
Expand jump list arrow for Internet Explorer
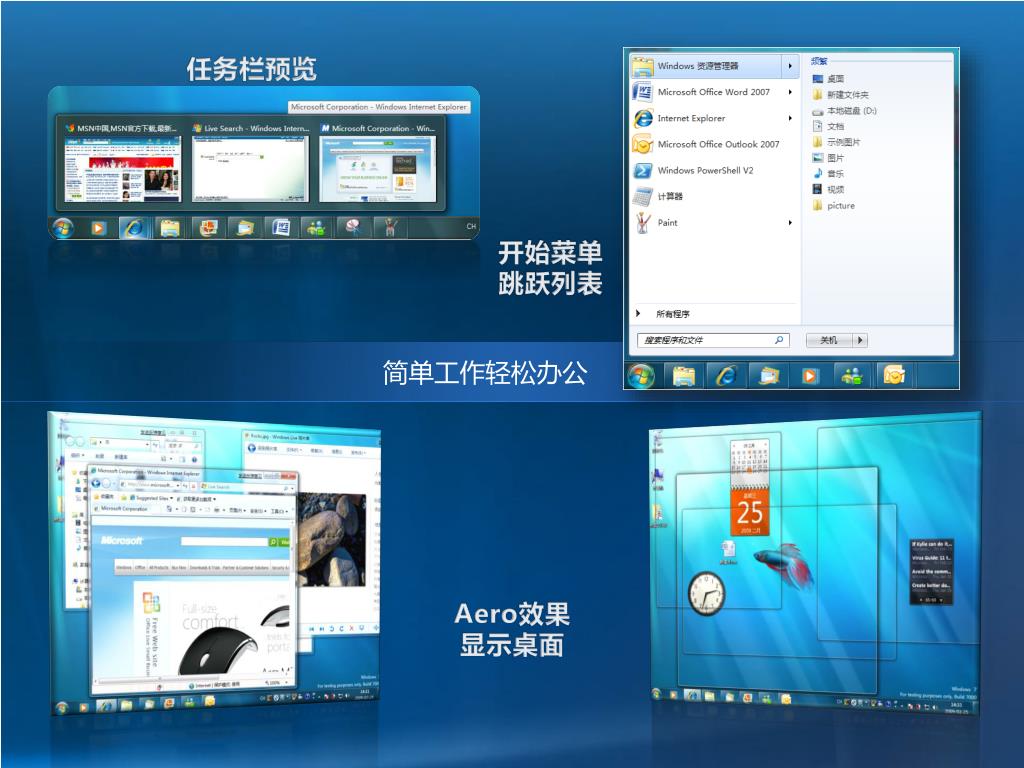790,118
